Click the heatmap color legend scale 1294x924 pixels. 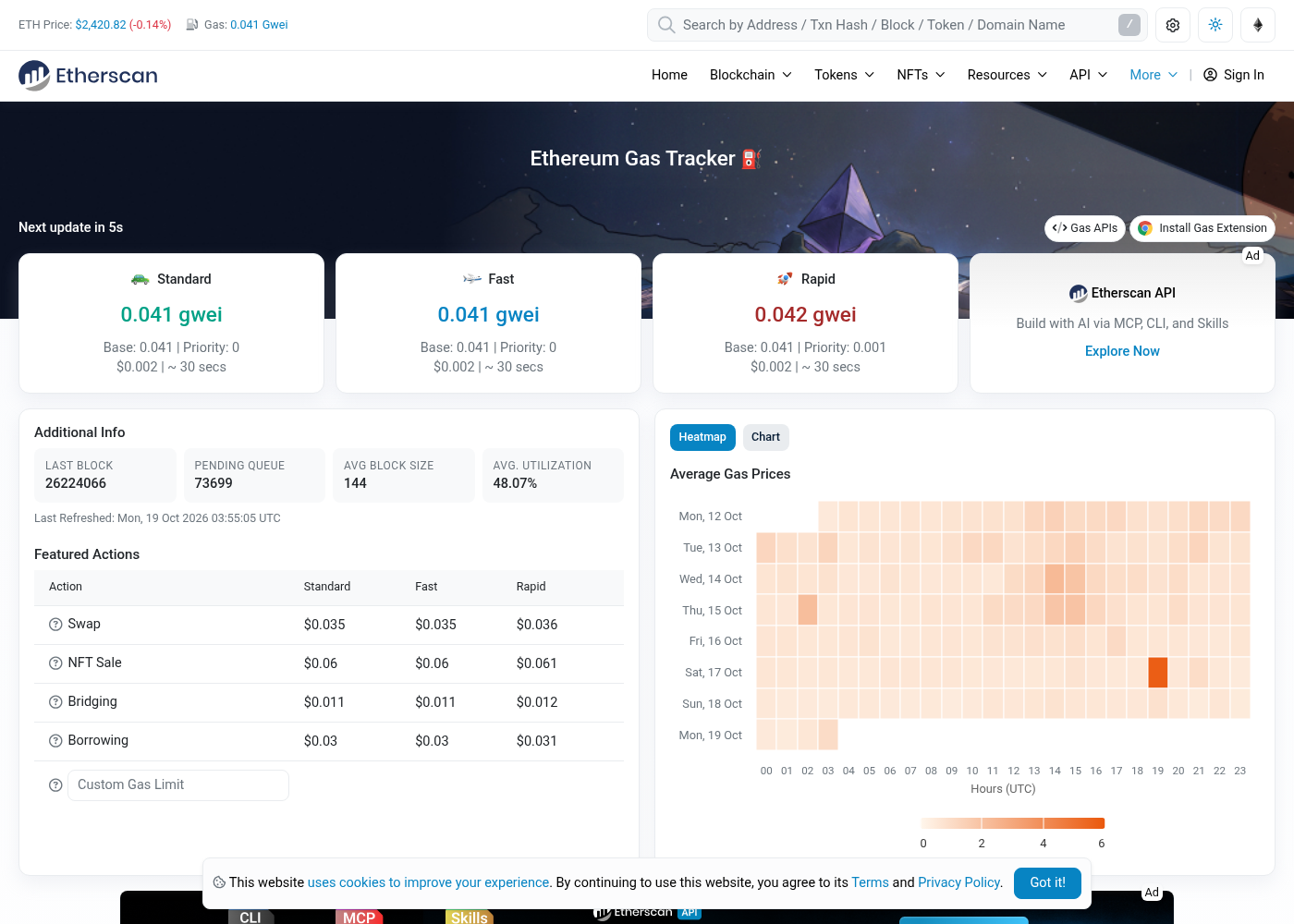tap(1012, 823)
